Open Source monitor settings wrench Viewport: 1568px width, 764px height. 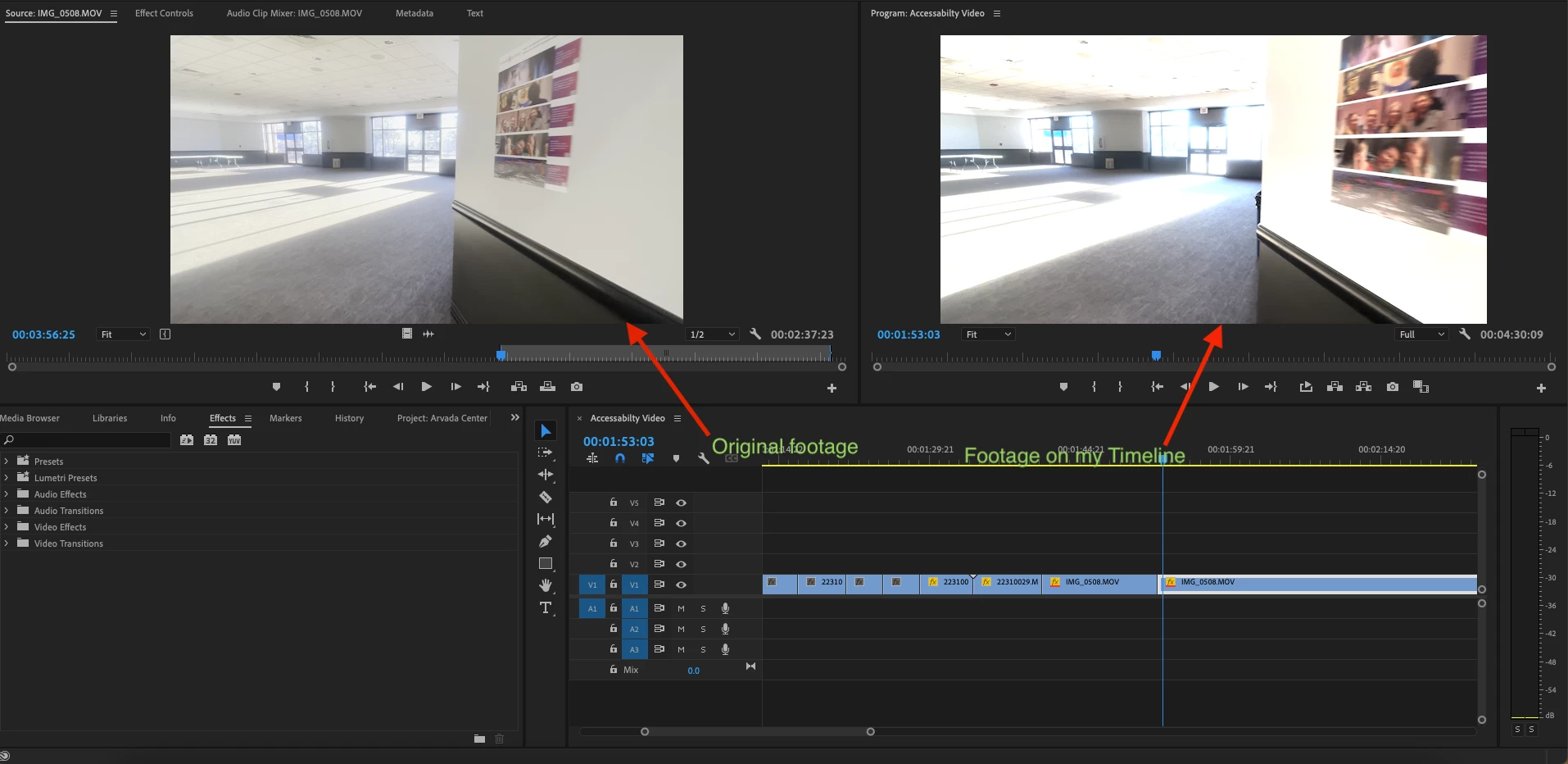point(755,334)
